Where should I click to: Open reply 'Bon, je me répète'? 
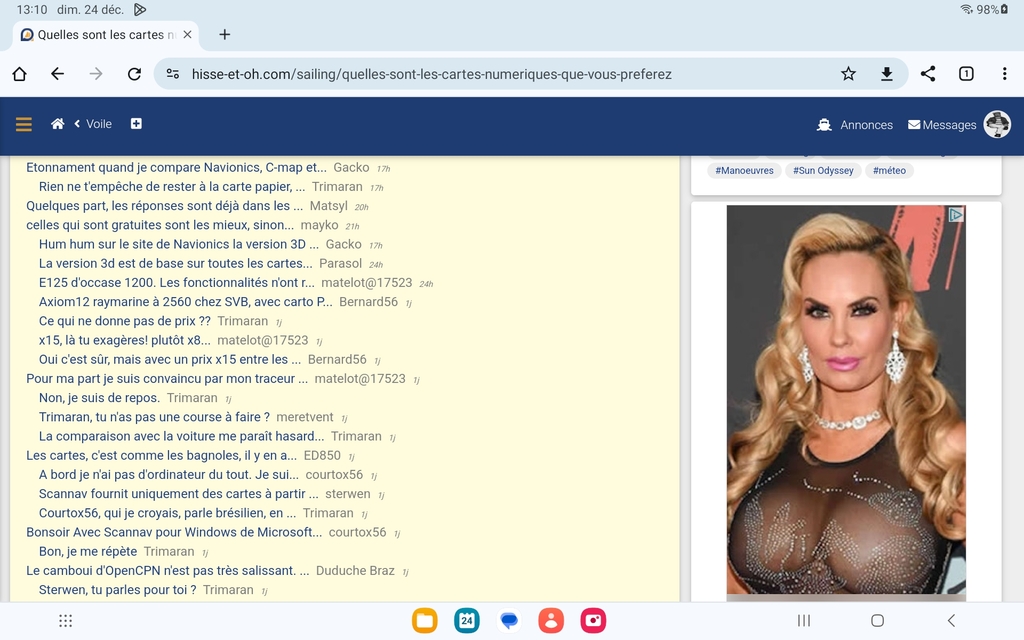pos(88,551)
